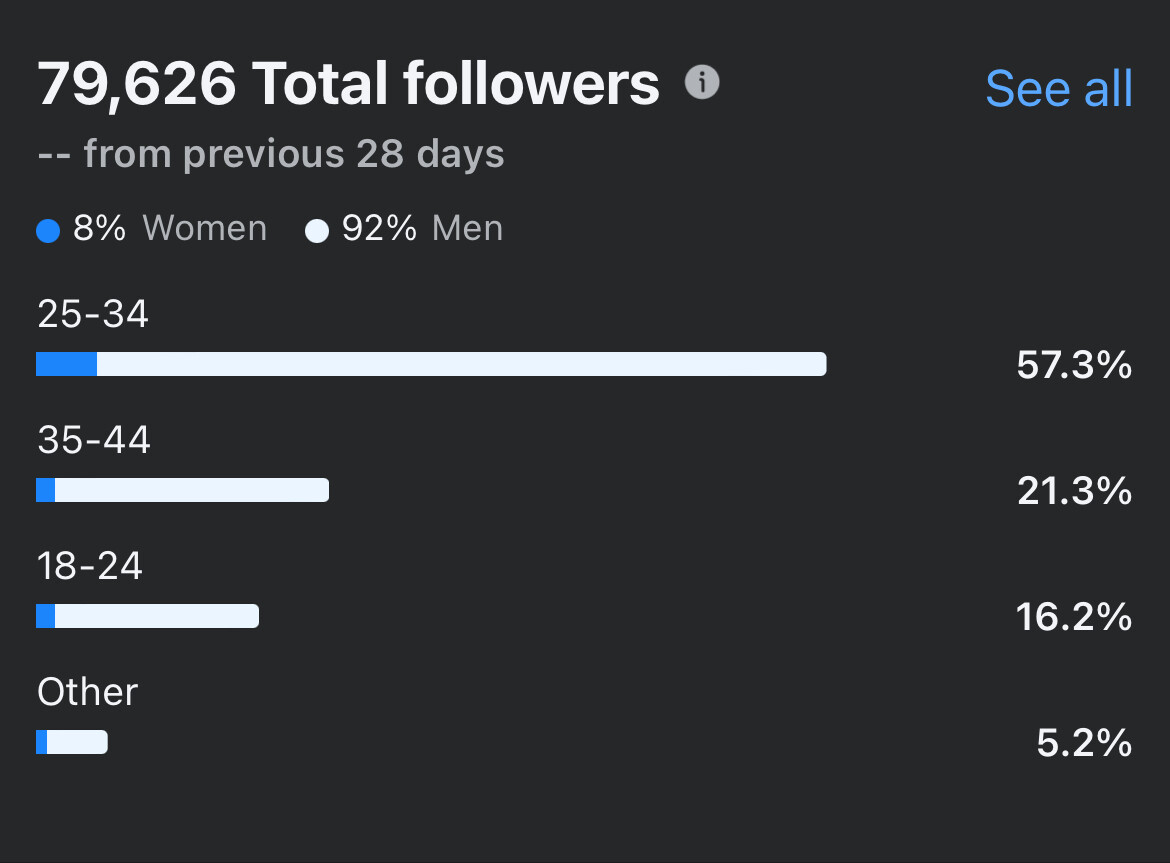The image size is (1170, 863).
Task: Click the white Men legend dot
Action: pos(317,231)
